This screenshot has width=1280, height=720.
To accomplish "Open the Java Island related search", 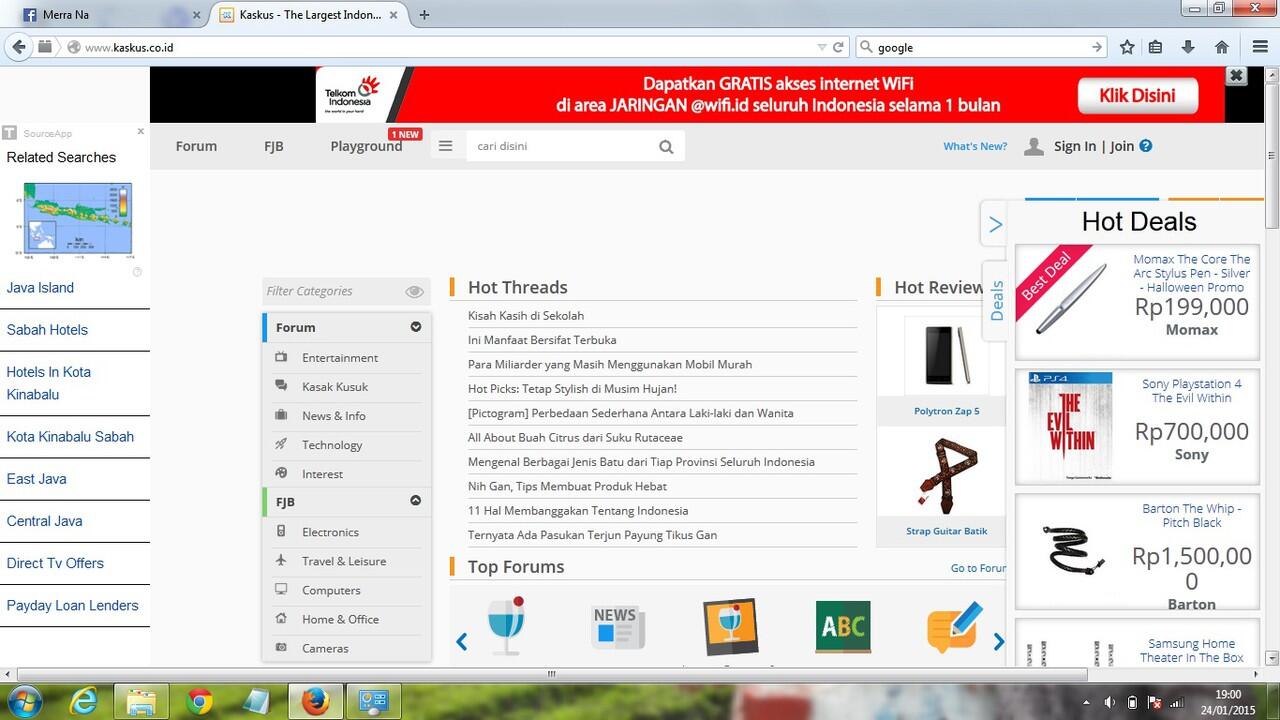I will 40,288.
